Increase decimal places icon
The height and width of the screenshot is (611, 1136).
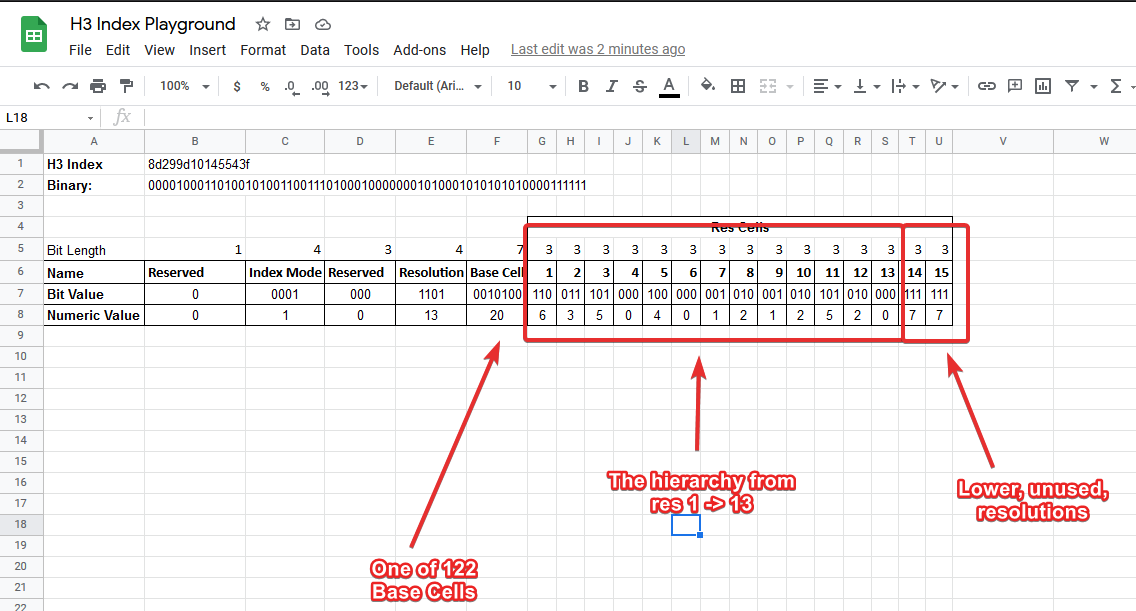coord(320,86)
